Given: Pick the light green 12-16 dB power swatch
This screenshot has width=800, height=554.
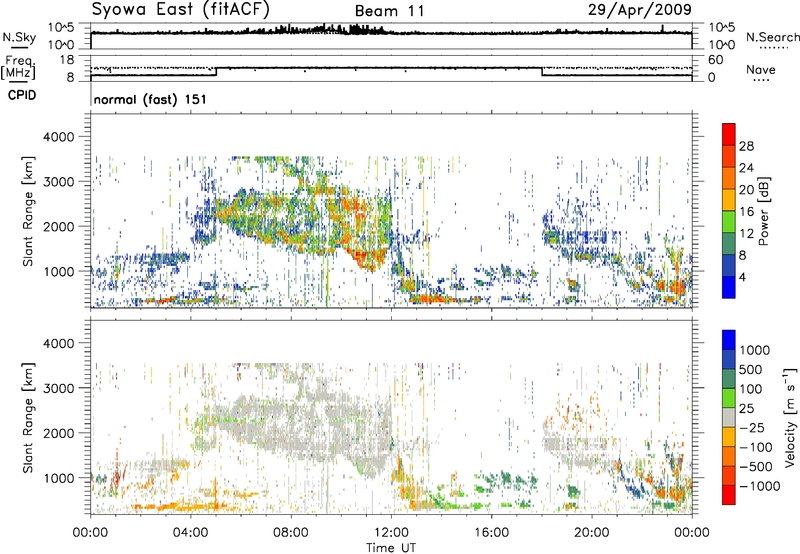Looking at the screenshot, I should [729, 222].
